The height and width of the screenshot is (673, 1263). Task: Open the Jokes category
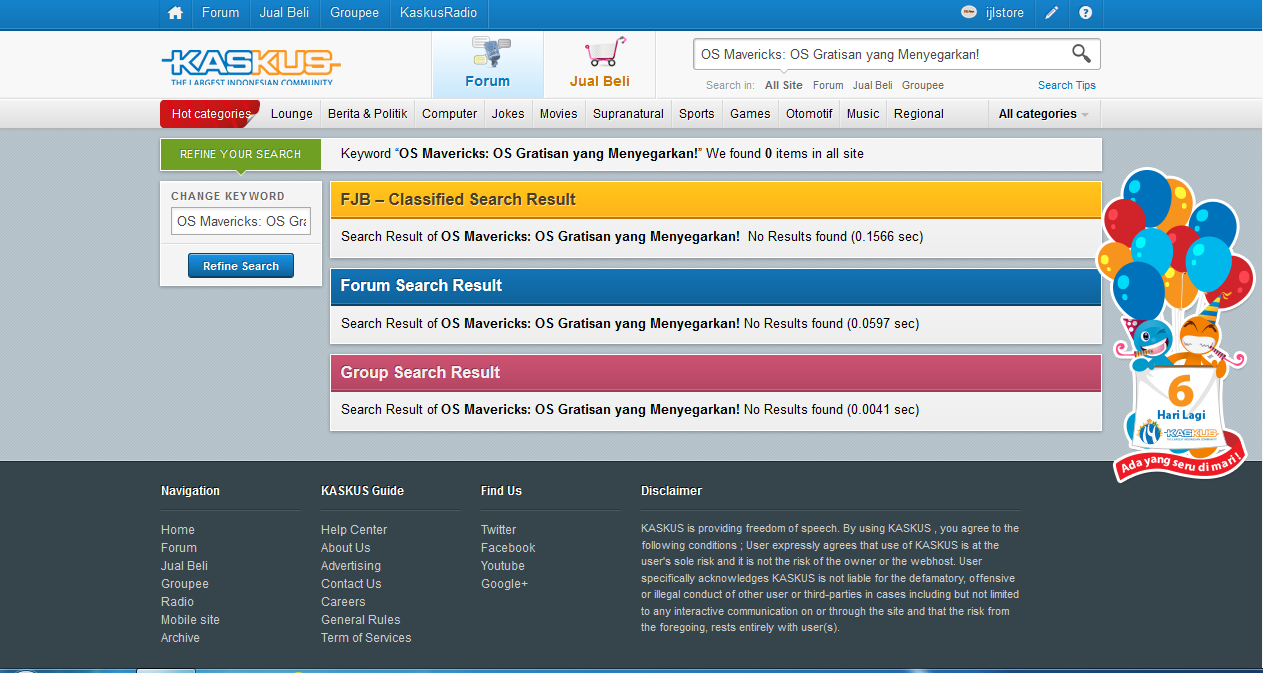click(508, 113)
